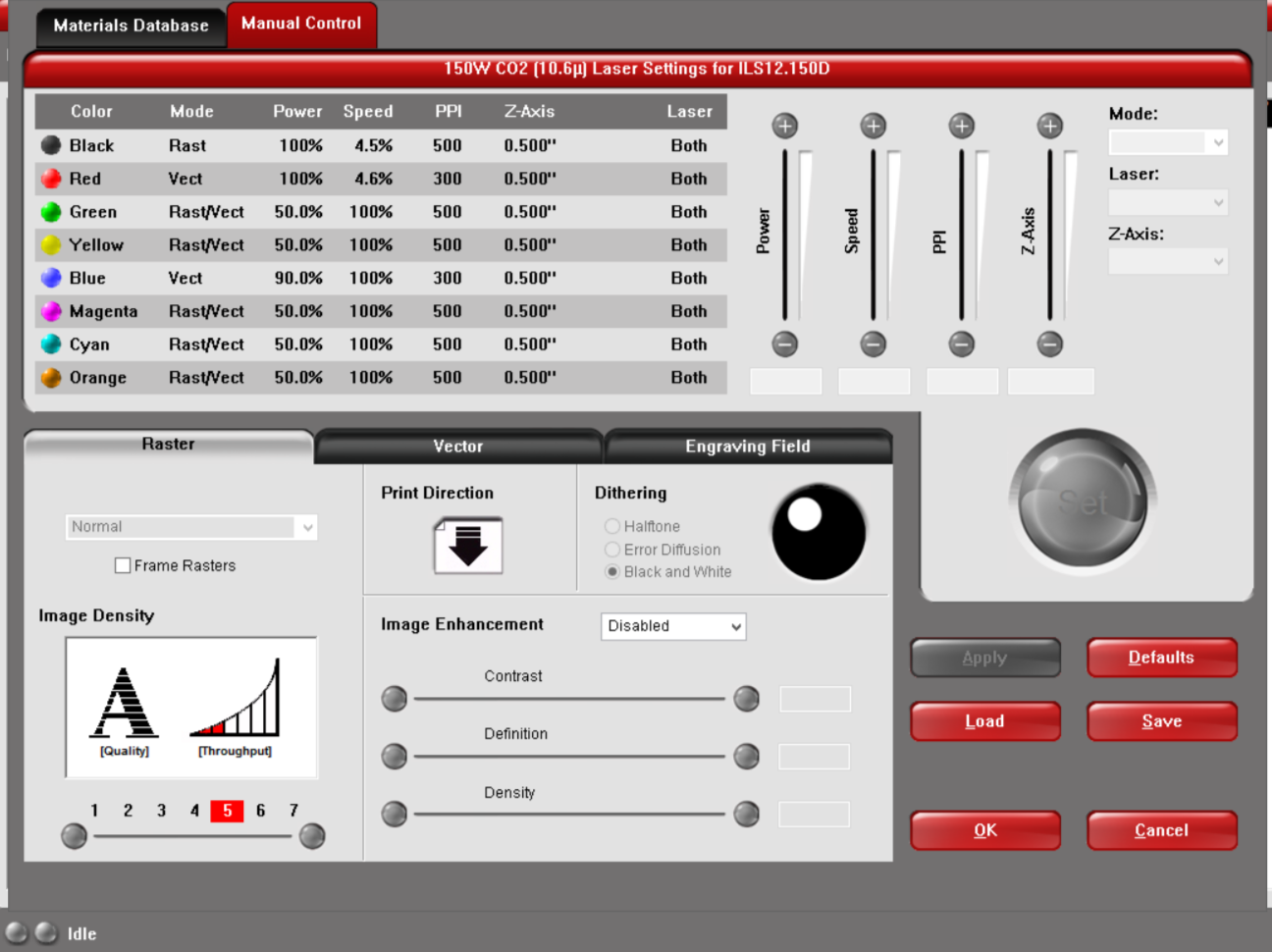
Task: Click the Contrast value field
Action: [816, 699]
